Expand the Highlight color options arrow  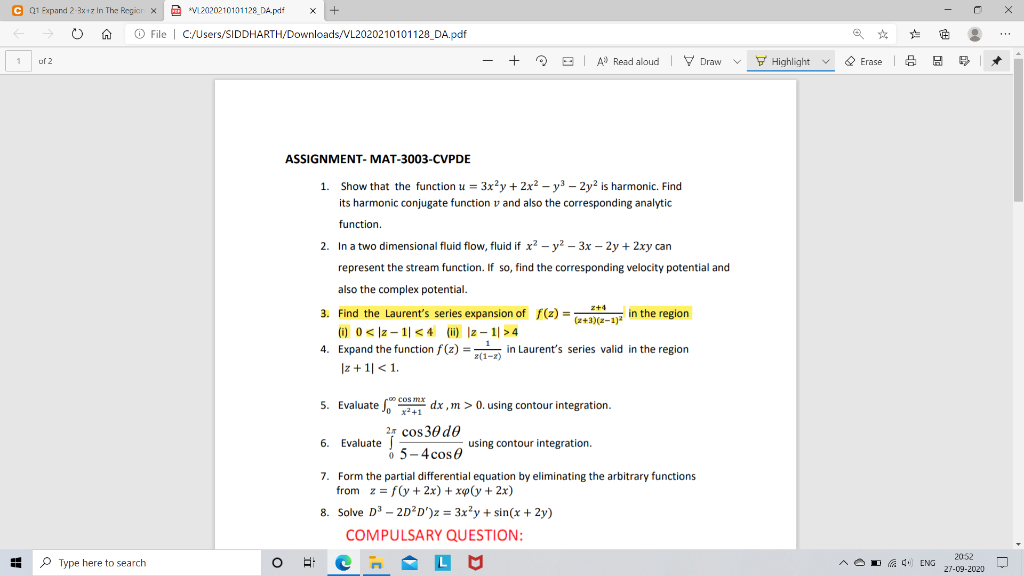coord(825,61)
